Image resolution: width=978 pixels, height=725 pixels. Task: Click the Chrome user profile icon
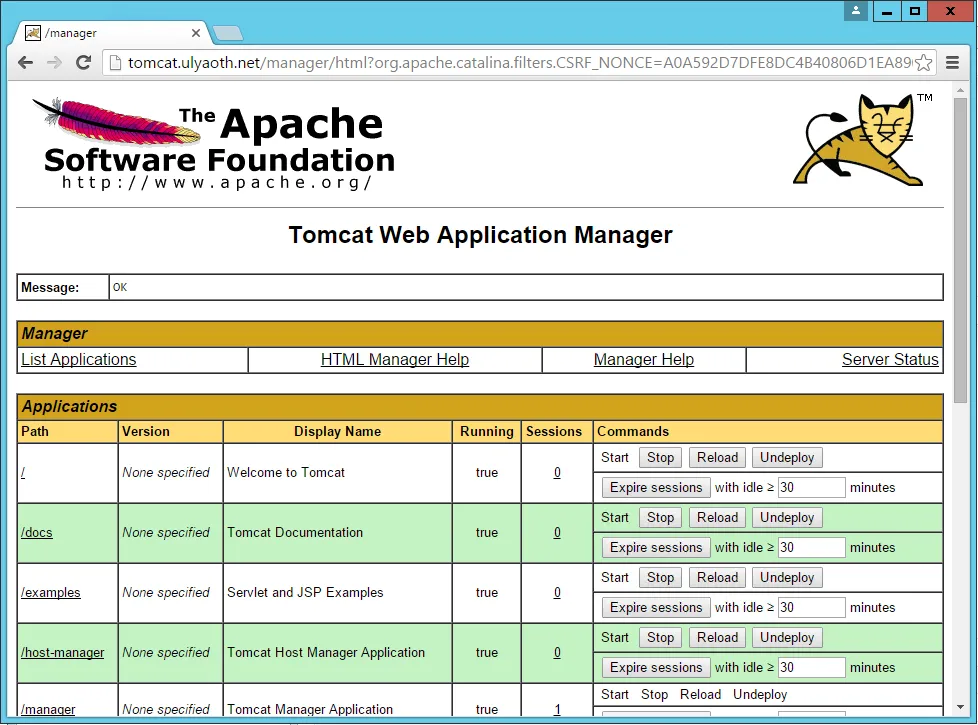click(855, 11)
